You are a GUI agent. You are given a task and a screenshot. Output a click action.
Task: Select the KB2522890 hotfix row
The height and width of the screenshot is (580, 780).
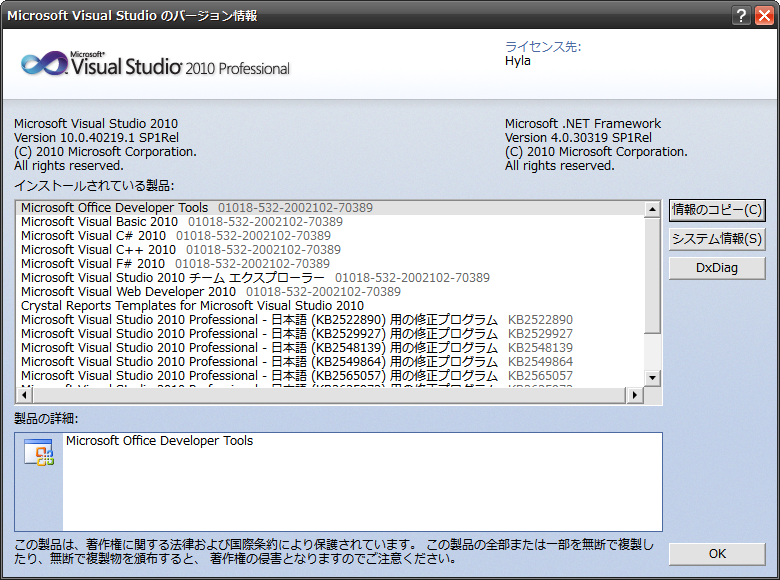click(x=330, y=319)
